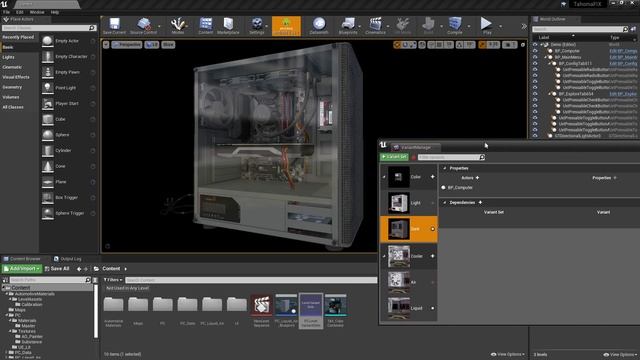Select the Cone shape actor

pos(69,166)
